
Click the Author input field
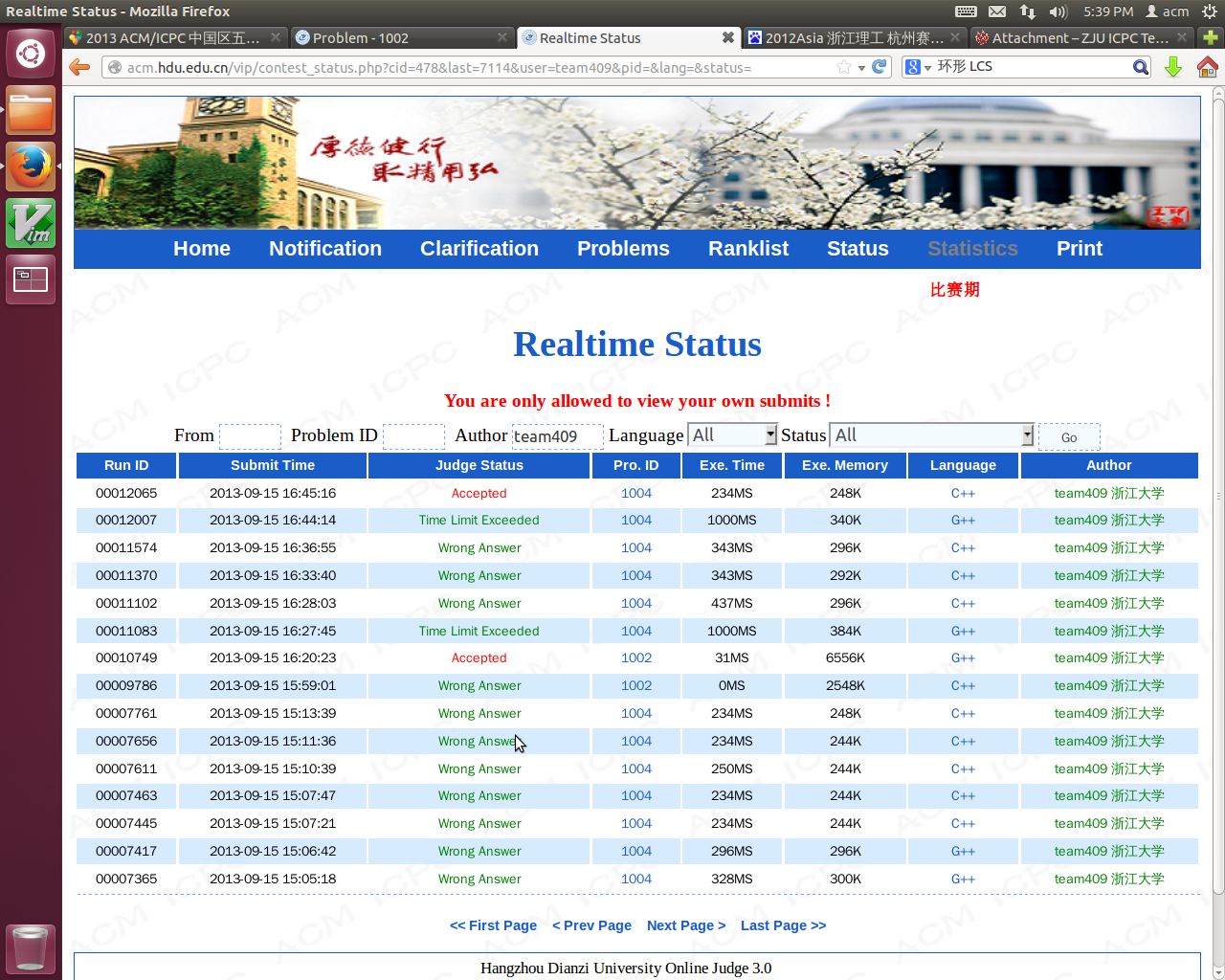tap(557, 436)
